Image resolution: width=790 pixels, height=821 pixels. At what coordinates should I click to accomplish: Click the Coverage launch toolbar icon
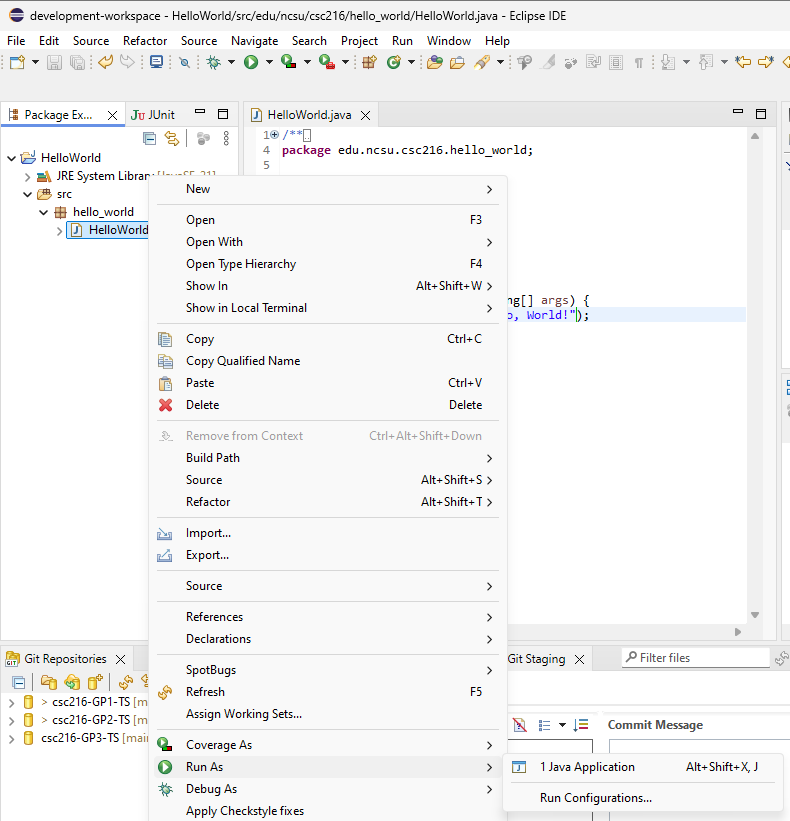coord(288,62)
